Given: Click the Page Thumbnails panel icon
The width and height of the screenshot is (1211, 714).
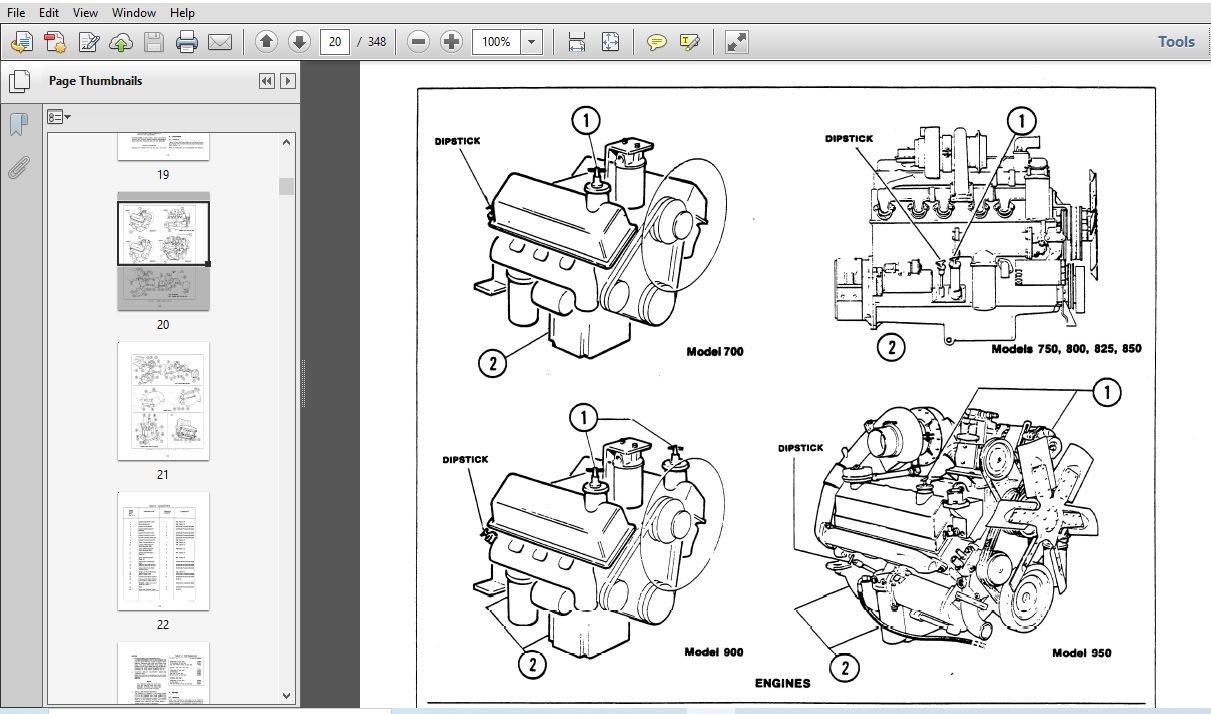Looking at the screenshot, I should [x=18, y=82].
